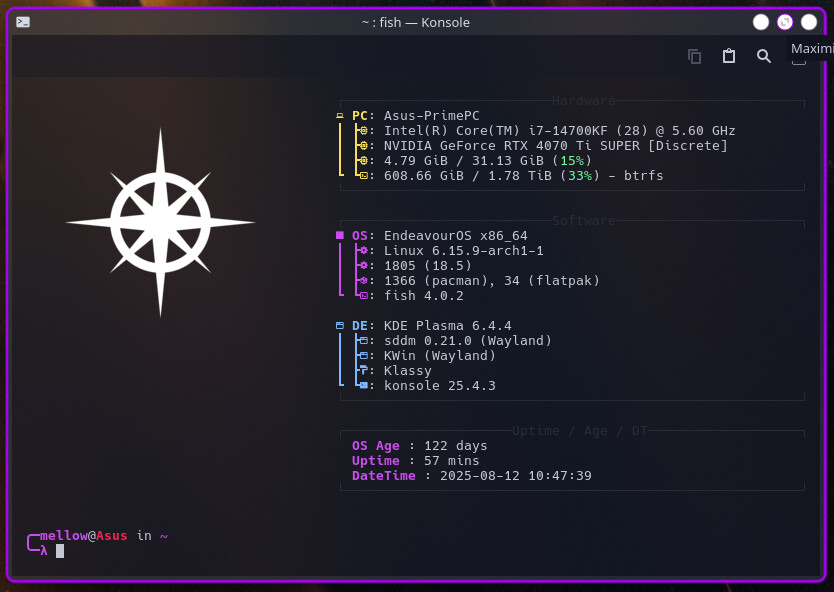Click the white compass star logo
Image resolution: width=834 pixels, height=592 pixels.
click(161, 222)
